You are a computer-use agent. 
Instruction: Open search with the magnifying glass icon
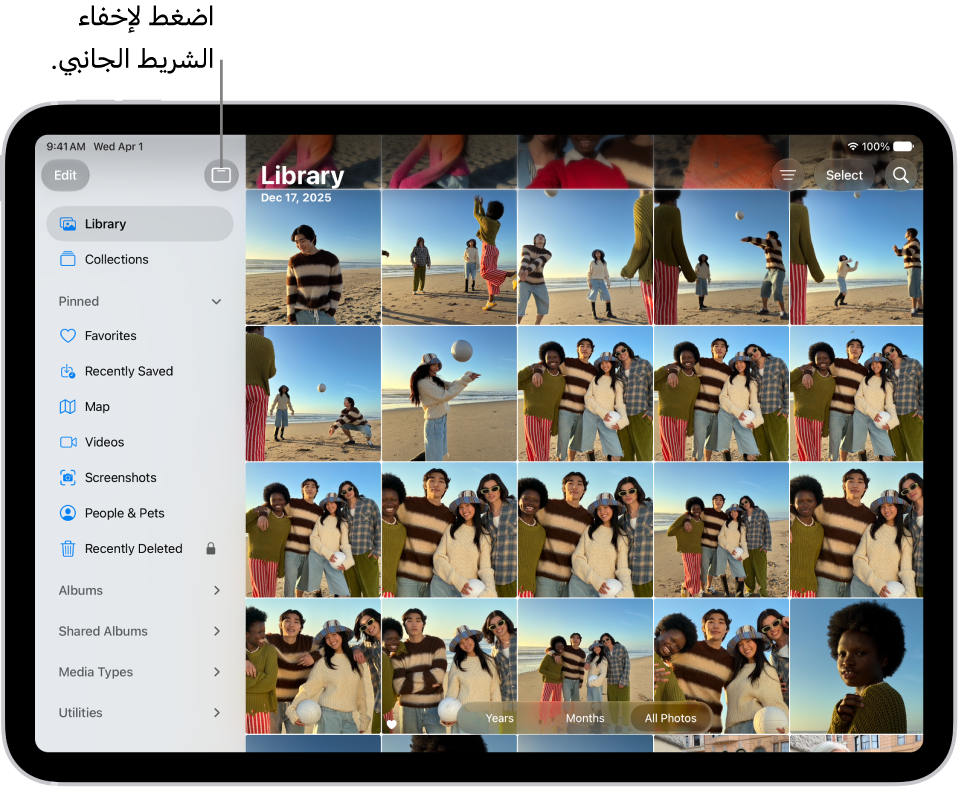pyautogui.click(x=901, y=175)
